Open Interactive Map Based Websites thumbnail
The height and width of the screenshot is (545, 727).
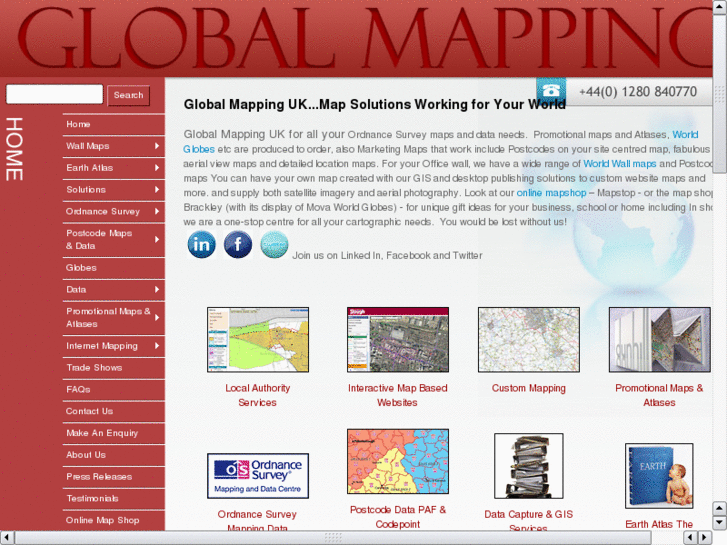tap(398, 340)
